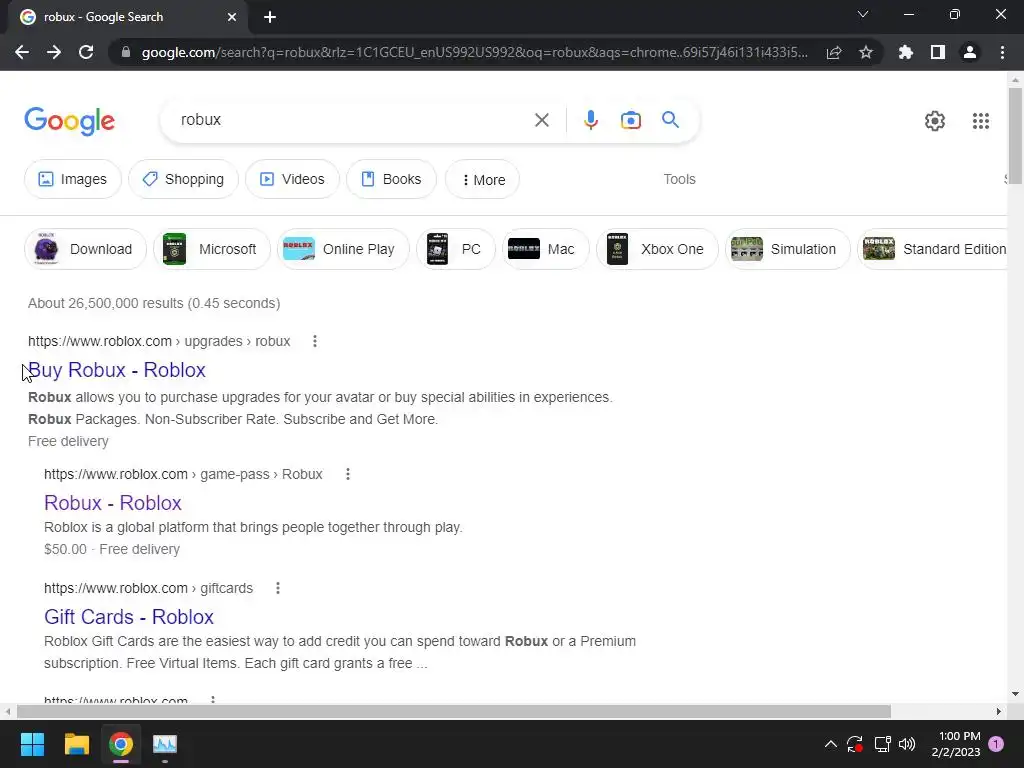Reload the current page
This screenshot has width=1024, height=768.
86,52
